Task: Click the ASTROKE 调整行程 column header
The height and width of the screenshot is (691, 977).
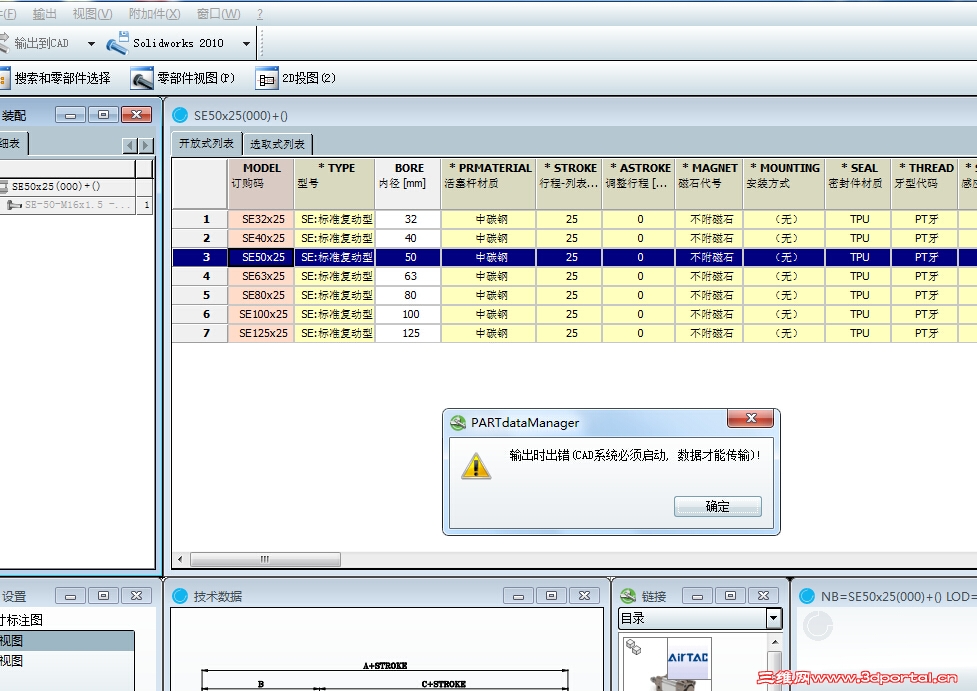Action: pos(639,183)
